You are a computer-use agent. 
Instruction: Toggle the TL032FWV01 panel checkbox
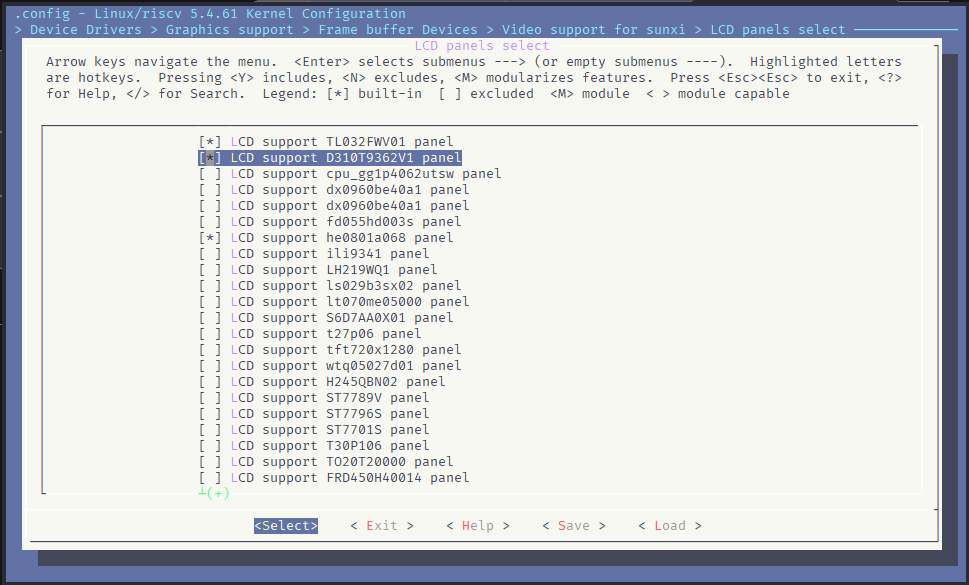210,142
